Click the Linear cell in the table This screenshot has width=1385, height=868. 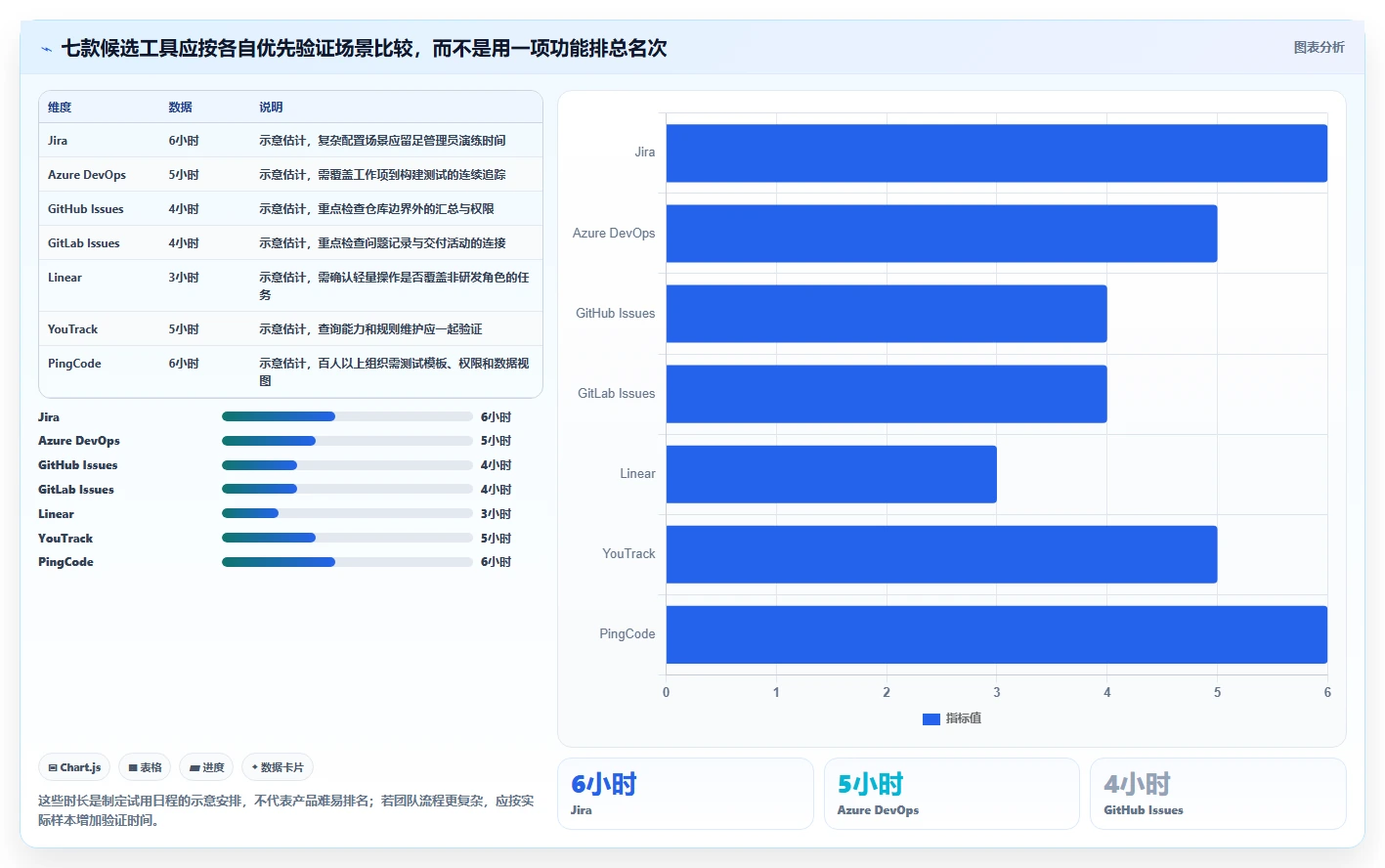pos(65,278)
